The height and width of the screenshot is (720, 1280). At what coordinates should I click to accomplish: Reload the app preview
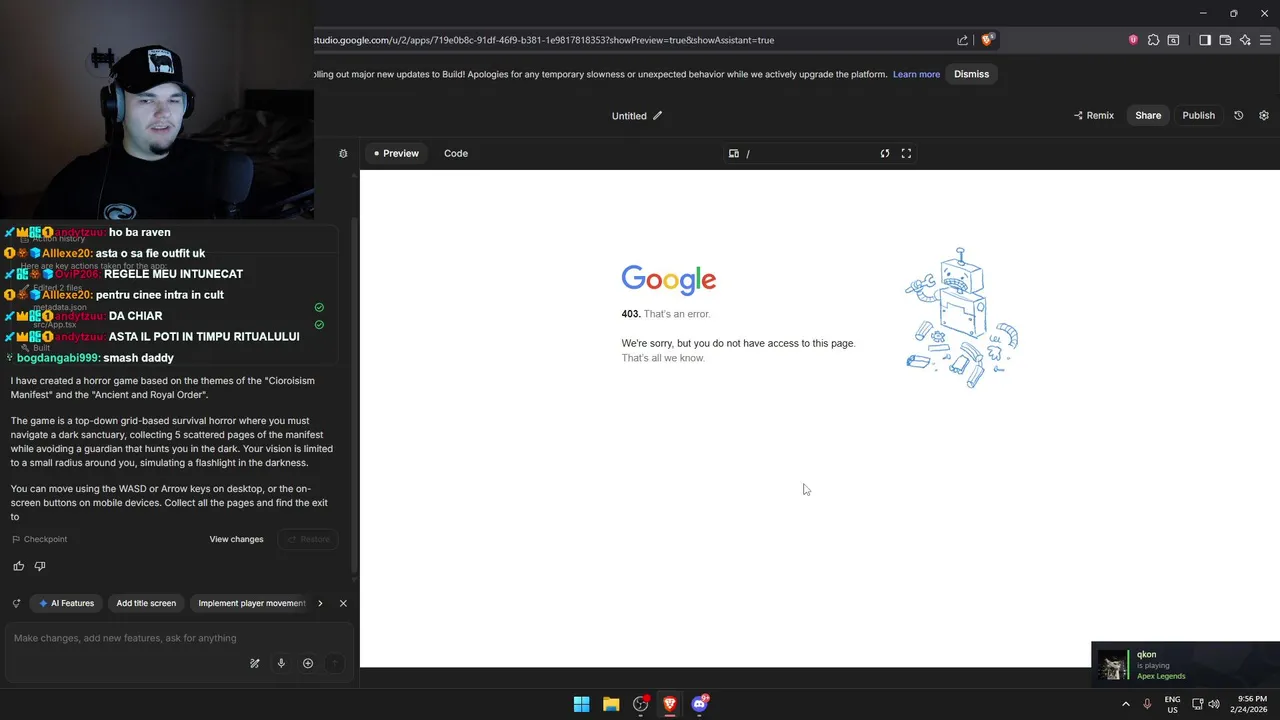click(885, 153)
